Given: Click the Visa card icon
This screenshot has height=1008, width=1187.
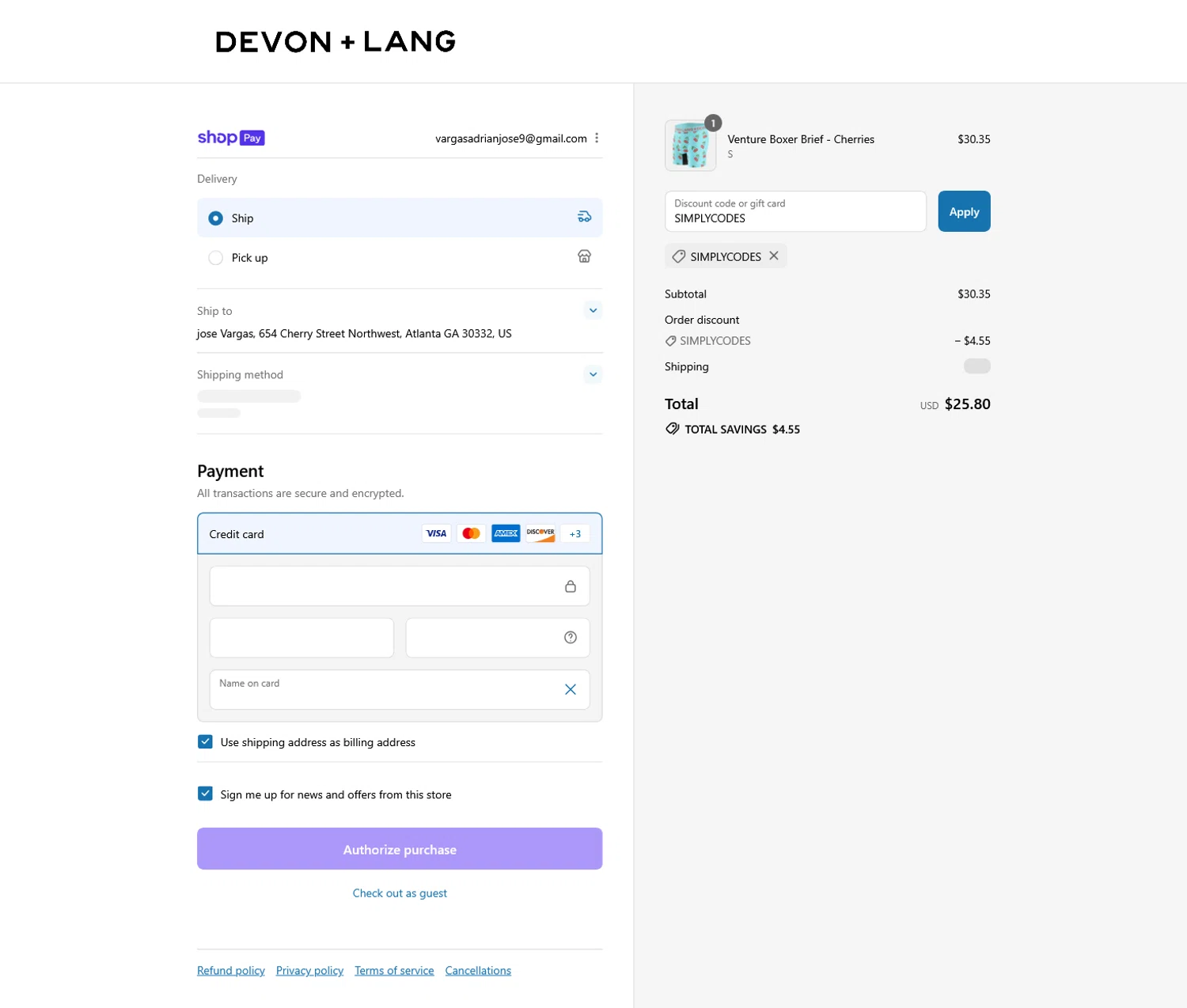Looking at the screenshot, I should click(x=436, y=533).
